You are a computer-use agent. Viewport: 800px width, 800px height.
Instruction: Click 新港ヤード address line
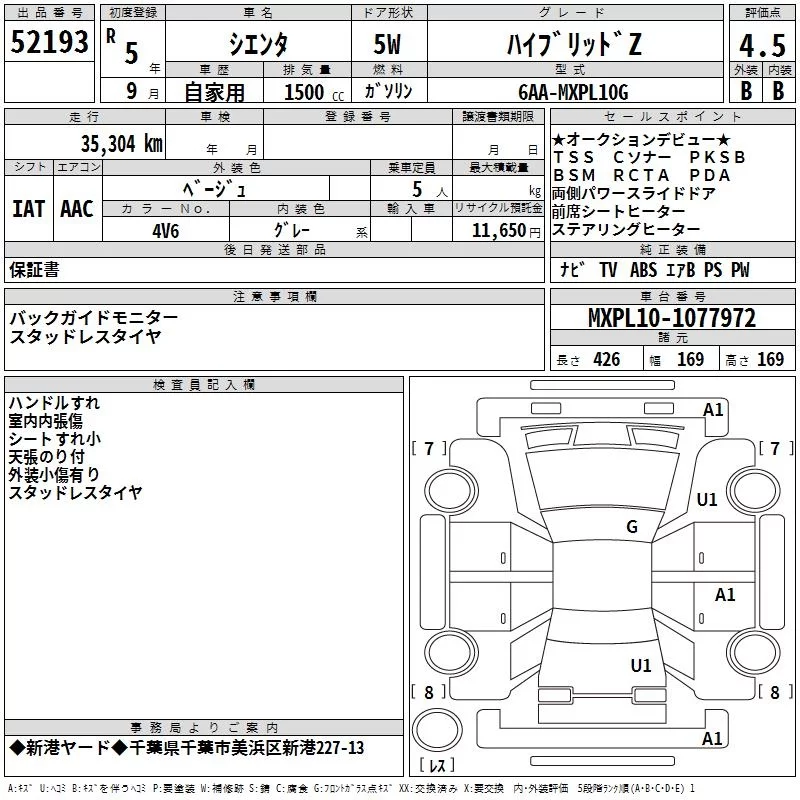click(x=187, y=748)
